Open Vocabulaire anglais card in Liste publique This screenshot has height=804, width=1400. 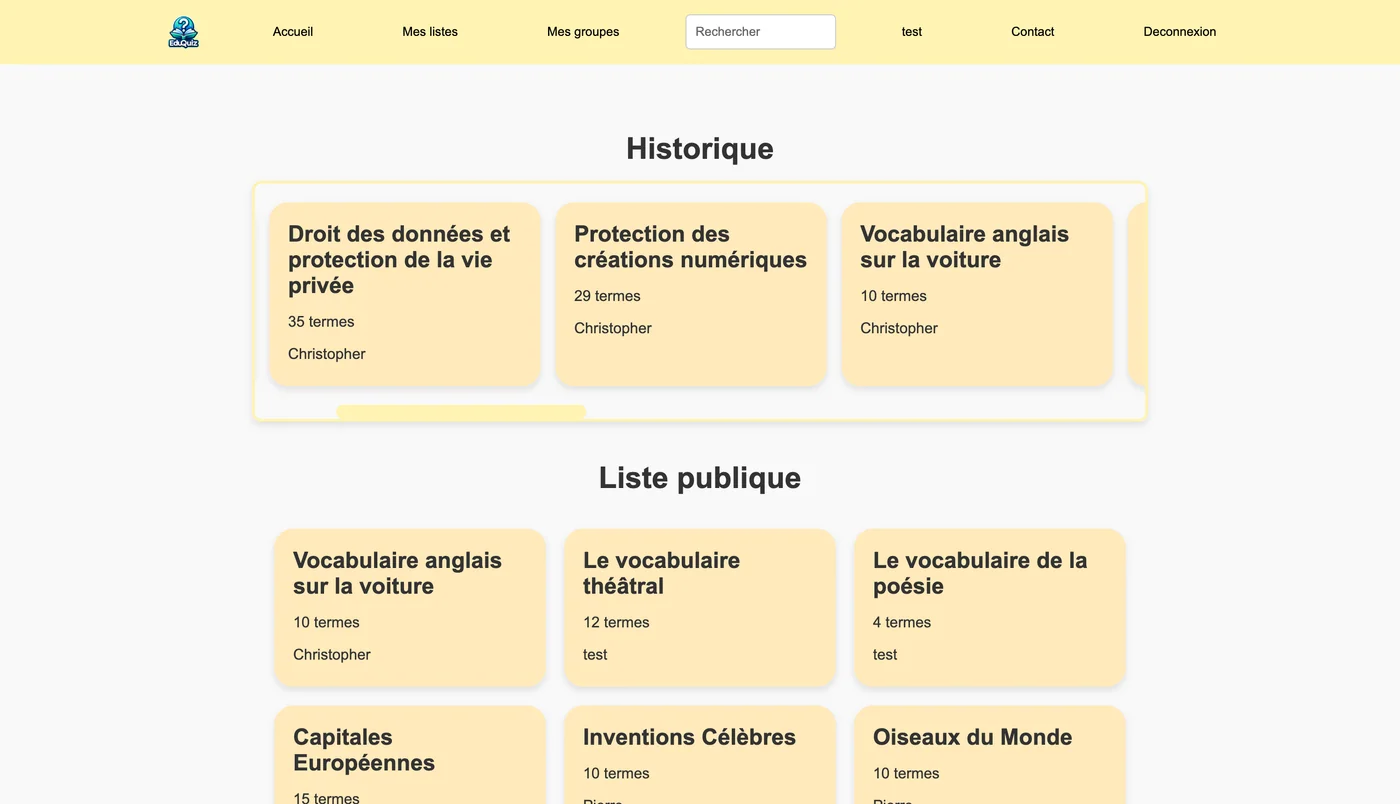[x=410, y=607]
